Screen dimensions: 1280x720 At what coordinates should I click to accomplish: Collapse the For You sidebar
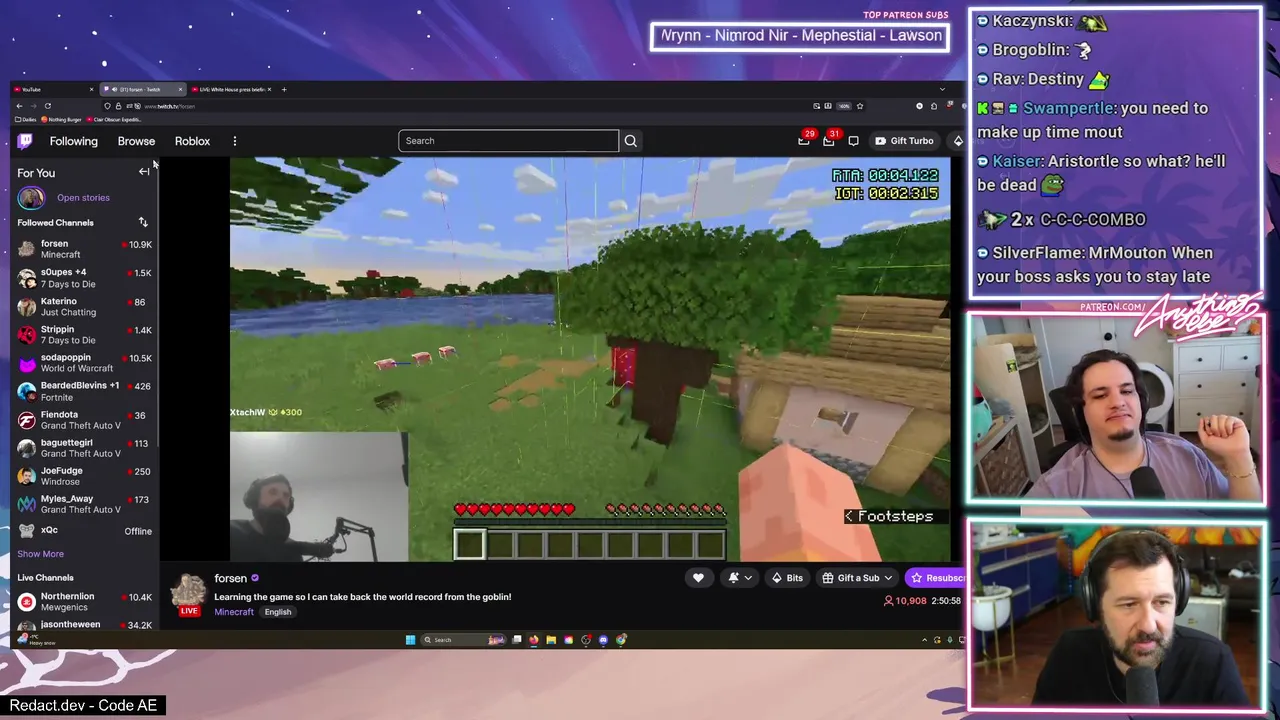pyautogui.click(x=144, y=172)
